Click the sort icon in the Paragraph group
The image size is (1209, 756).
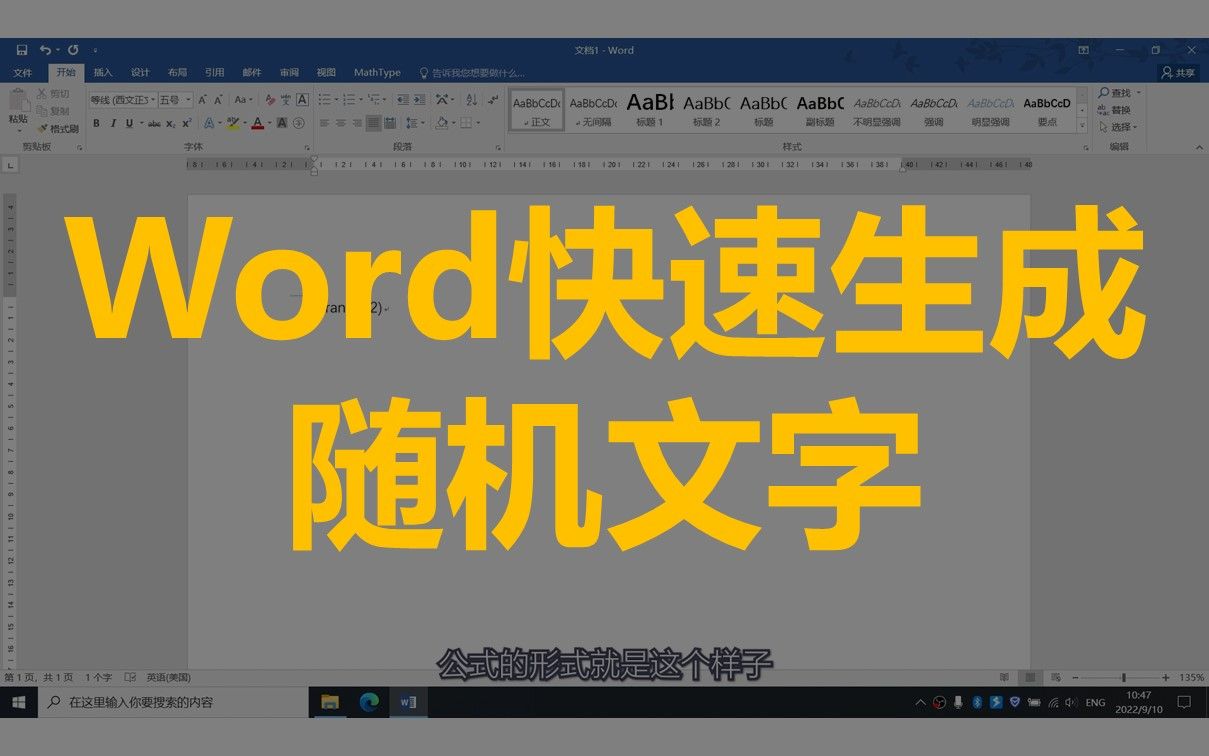(x=470, y=99)
